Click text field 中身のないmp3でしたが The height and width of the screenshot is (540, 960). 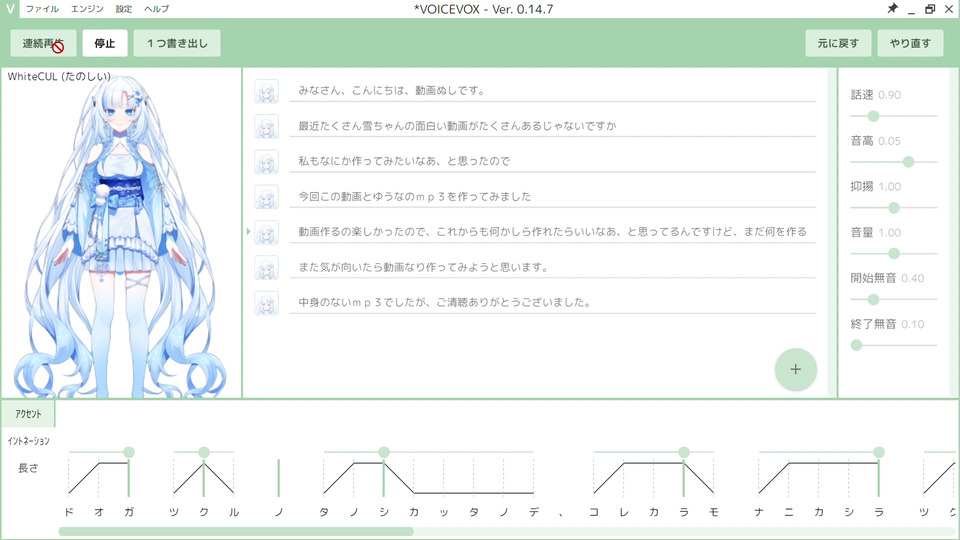[x=552, y=303]
